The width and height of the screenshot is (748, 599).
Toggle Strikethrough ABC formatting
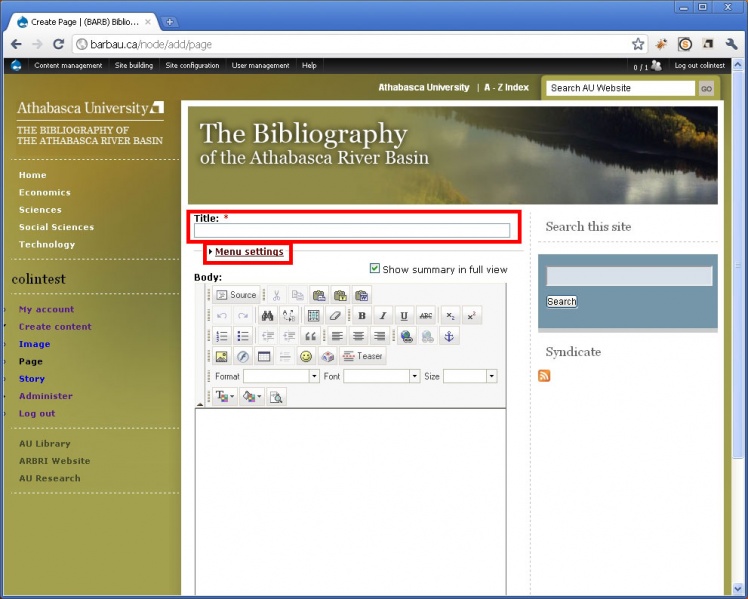[426, 315]
